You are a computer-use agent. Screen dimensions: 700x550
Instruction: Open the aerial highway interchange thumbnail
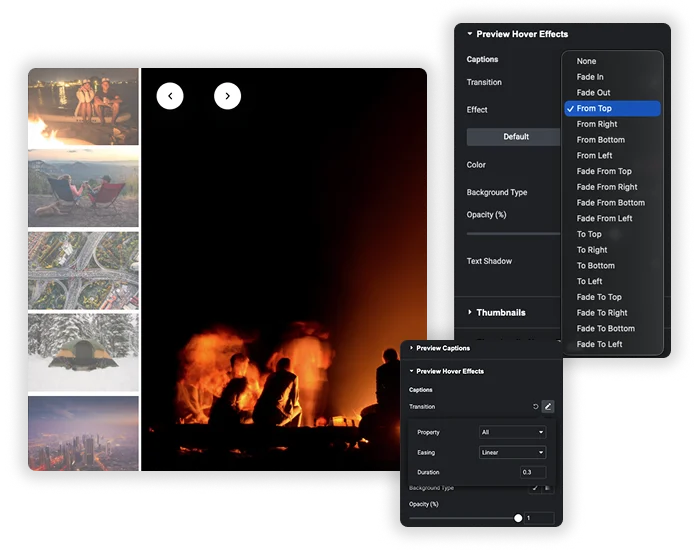tap(83, 271)
